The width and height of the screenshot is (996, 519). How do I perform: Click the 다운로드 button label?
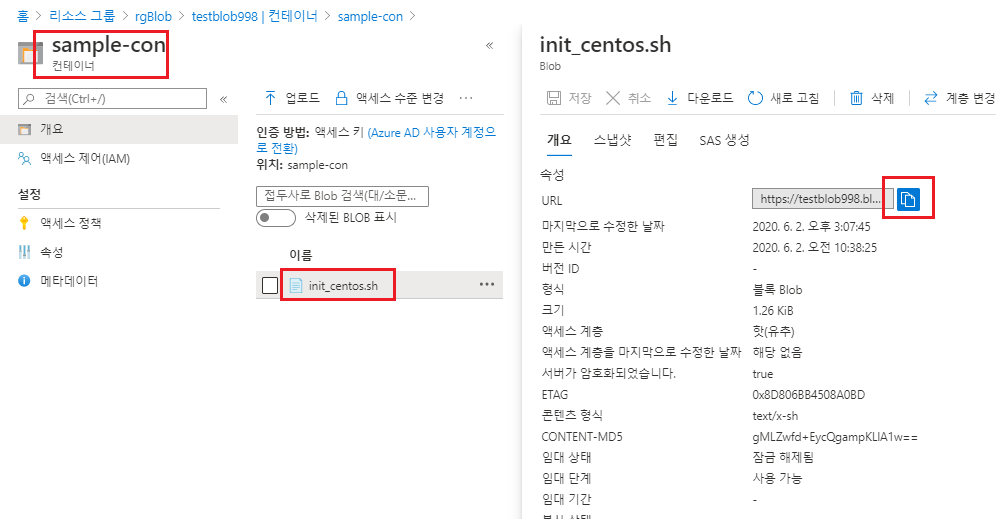[710, 98]
